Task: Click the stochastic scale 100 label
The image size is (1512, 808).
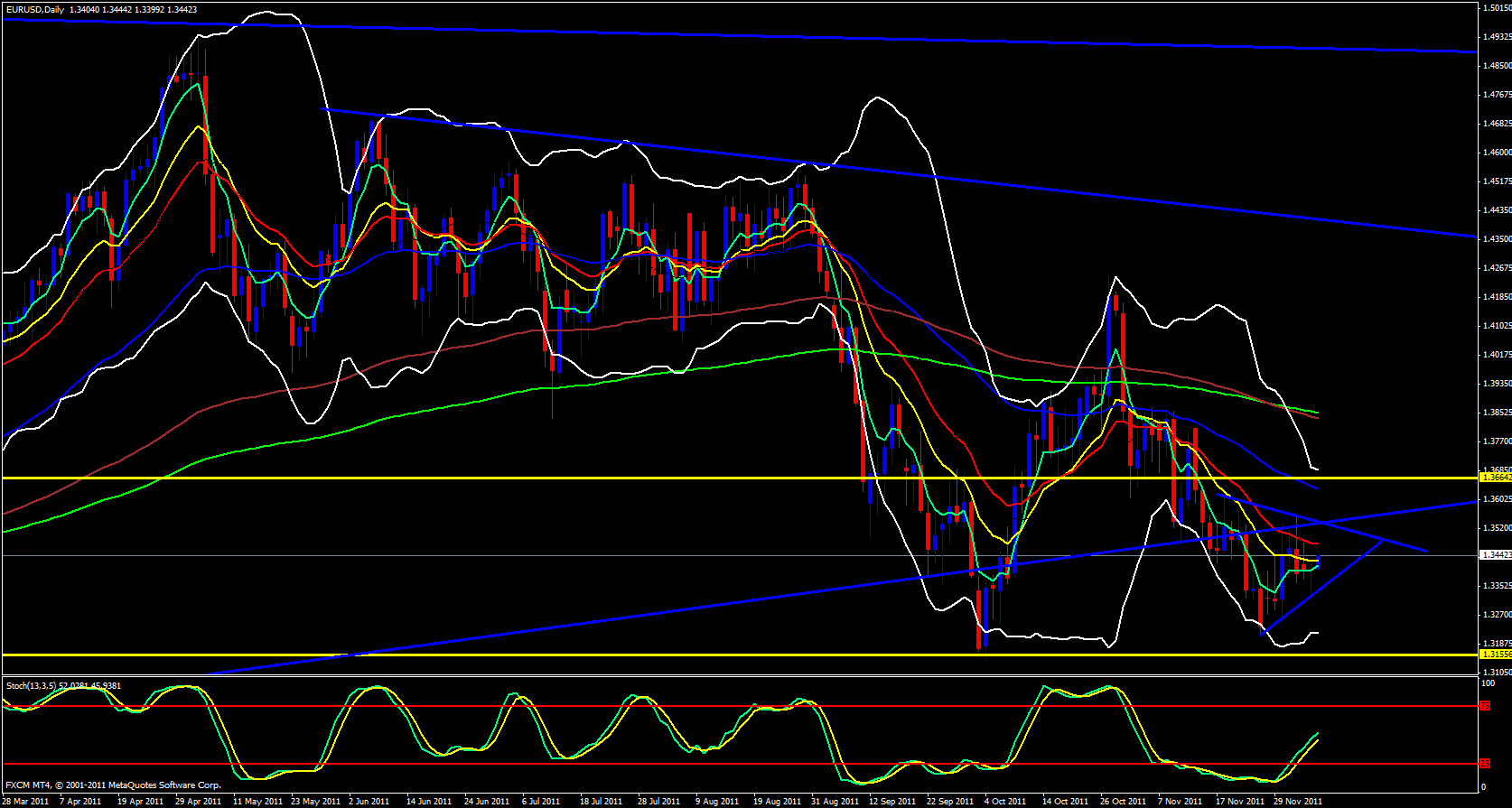Action: pyautogui.click(x=1486, y=684)
